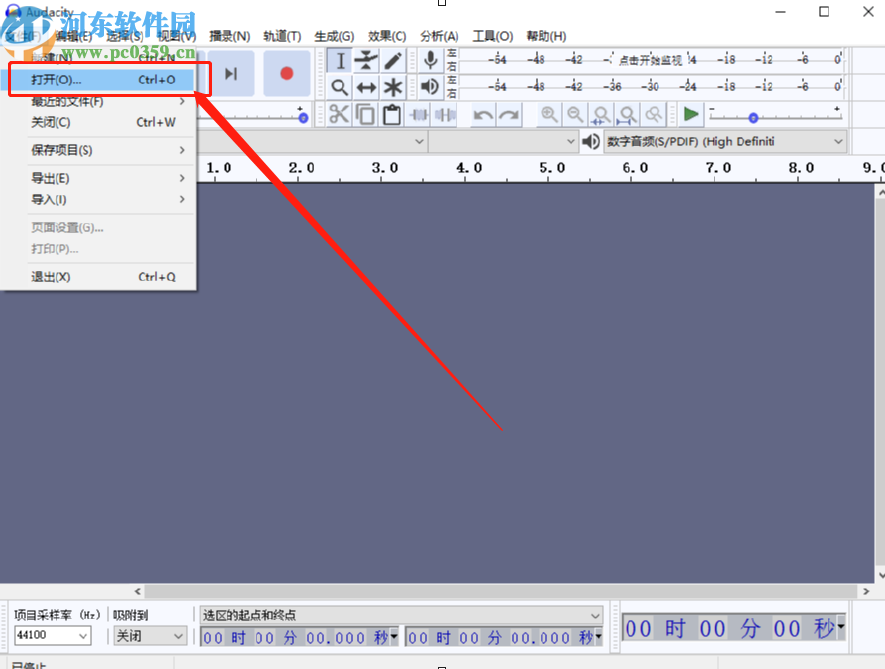Open the 生成(G) menu
The width and height of the screenshot is (885, 669).
point(334,36)
